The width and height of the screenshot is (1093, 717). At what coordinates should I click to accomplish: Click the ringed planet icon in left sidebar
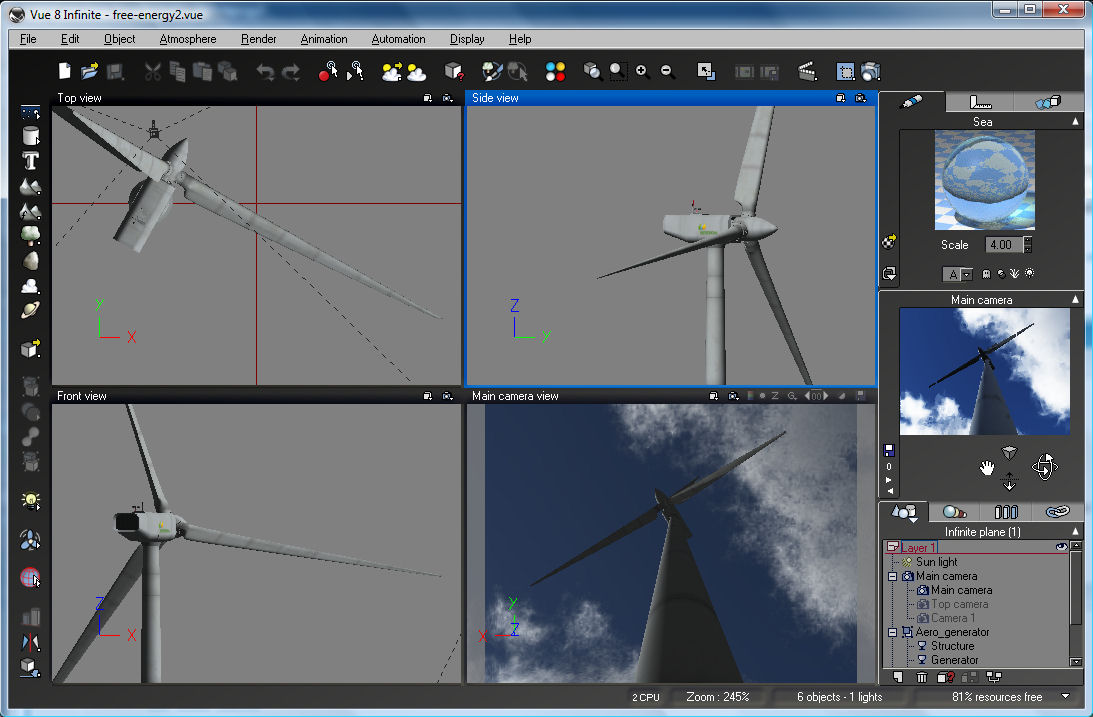pyautogui.click(x=30, y=310)
